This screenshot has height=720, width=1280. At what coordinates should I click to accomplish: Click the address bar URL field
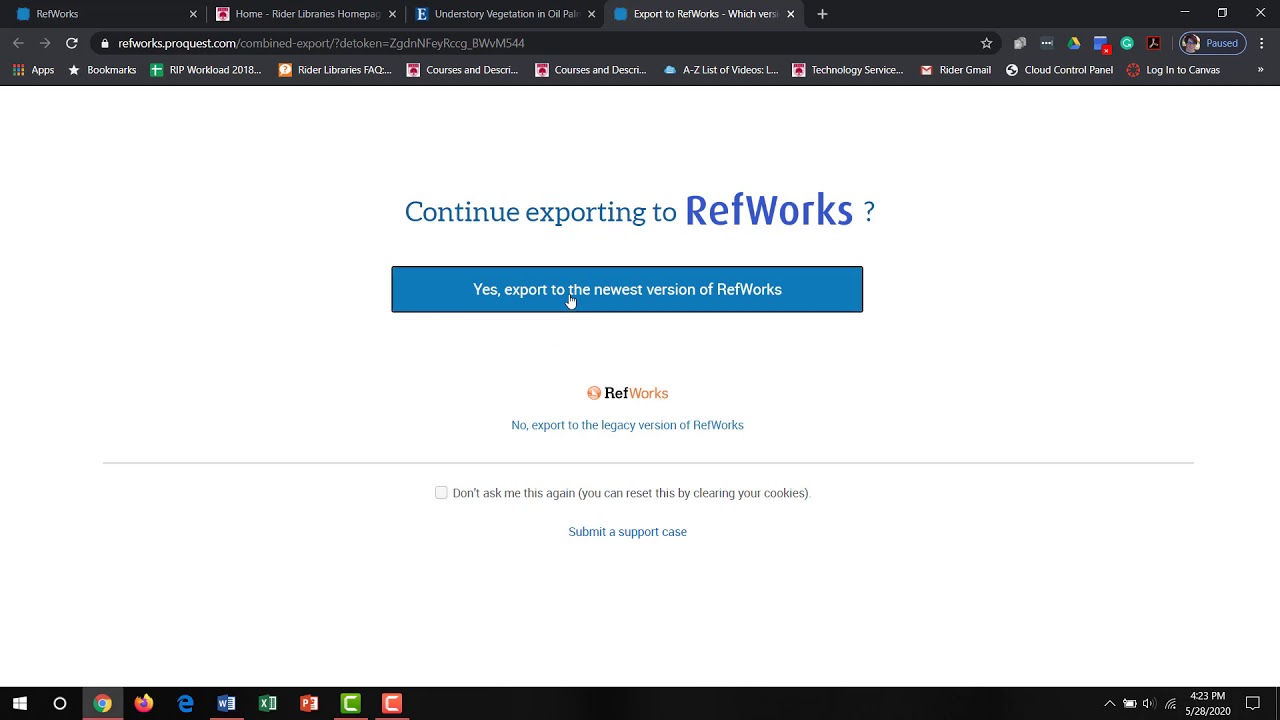pyautogui.click(x=540, y=43)
